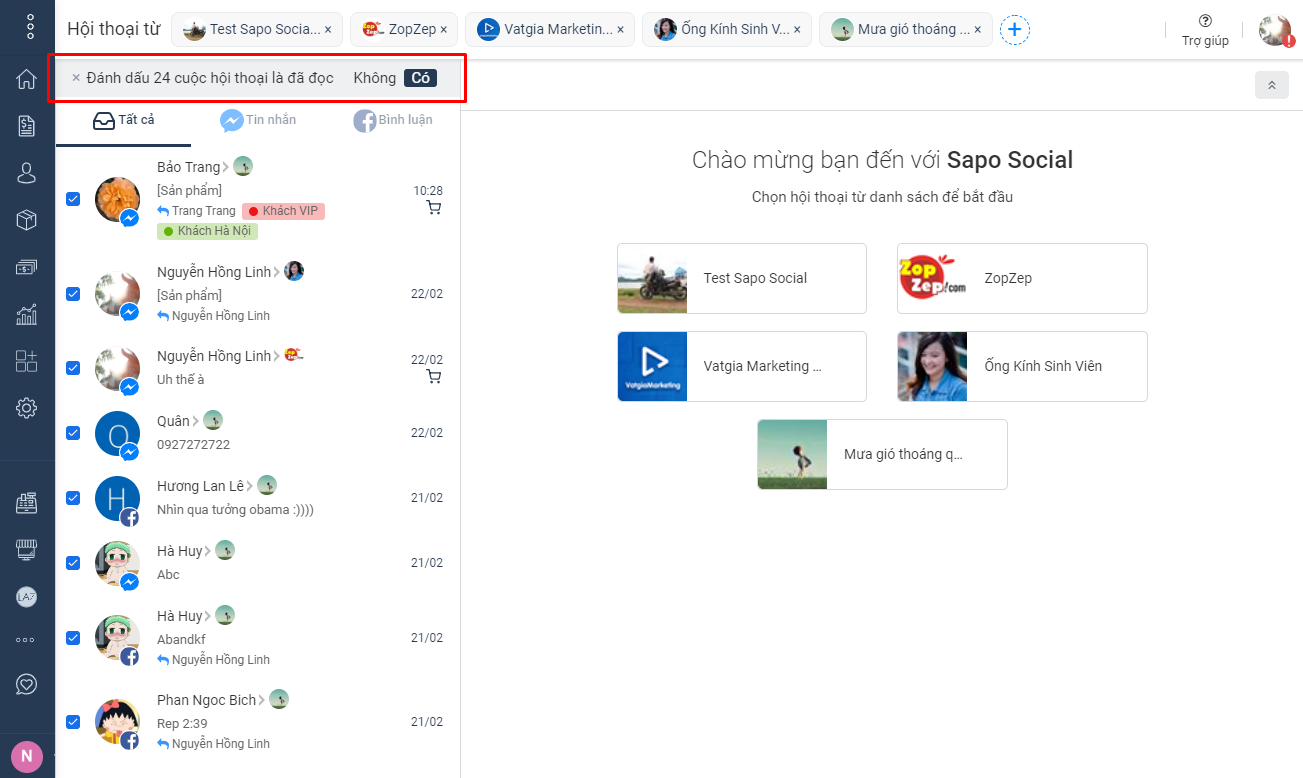Open the account profile avatar at top right

(x=1275, y=30)
